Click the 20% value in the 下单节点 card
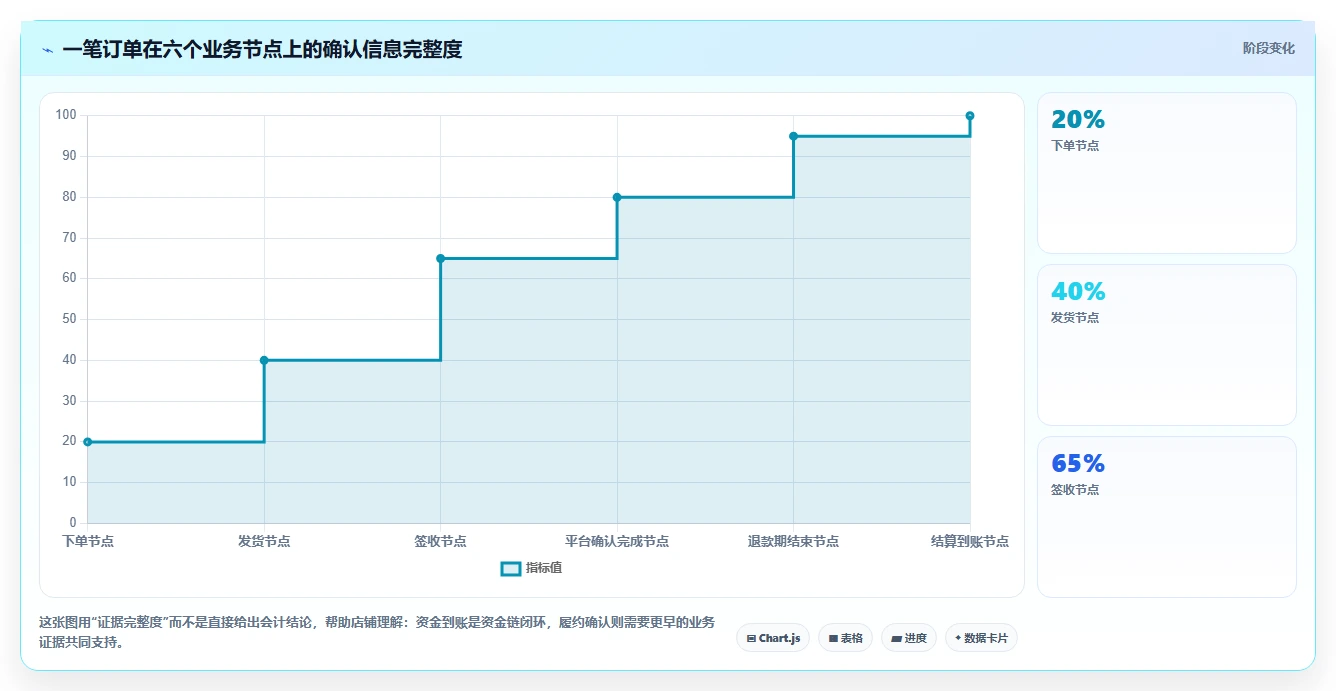 point(1078,120)
